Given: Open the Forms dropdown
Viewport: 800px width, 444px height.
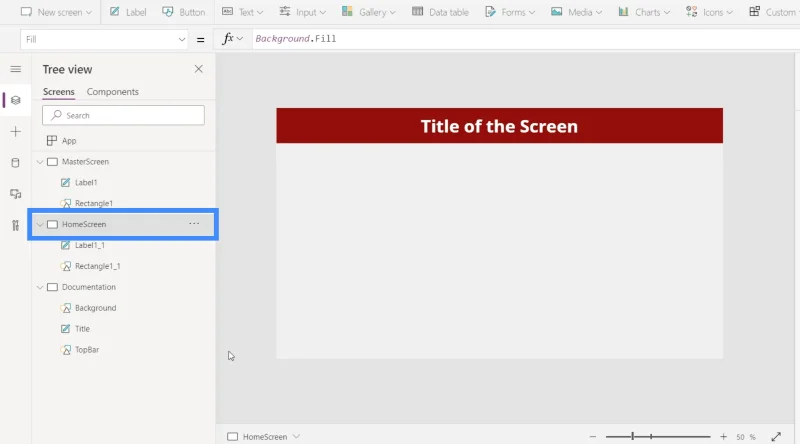Looking at the screenshot, I should (510, 12).
